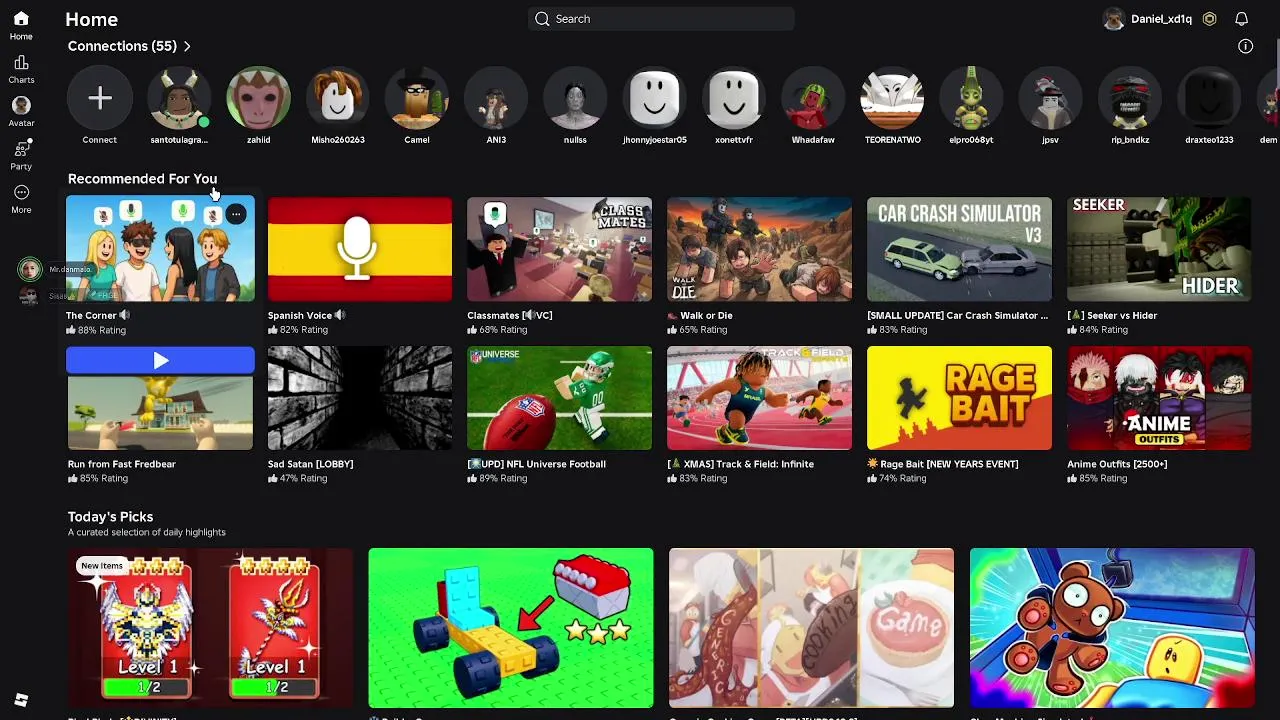Open xonettvfr's profile avatar
Image resolution: width=1280 pixels, height=720 pixels.
(x=734, y=98)
